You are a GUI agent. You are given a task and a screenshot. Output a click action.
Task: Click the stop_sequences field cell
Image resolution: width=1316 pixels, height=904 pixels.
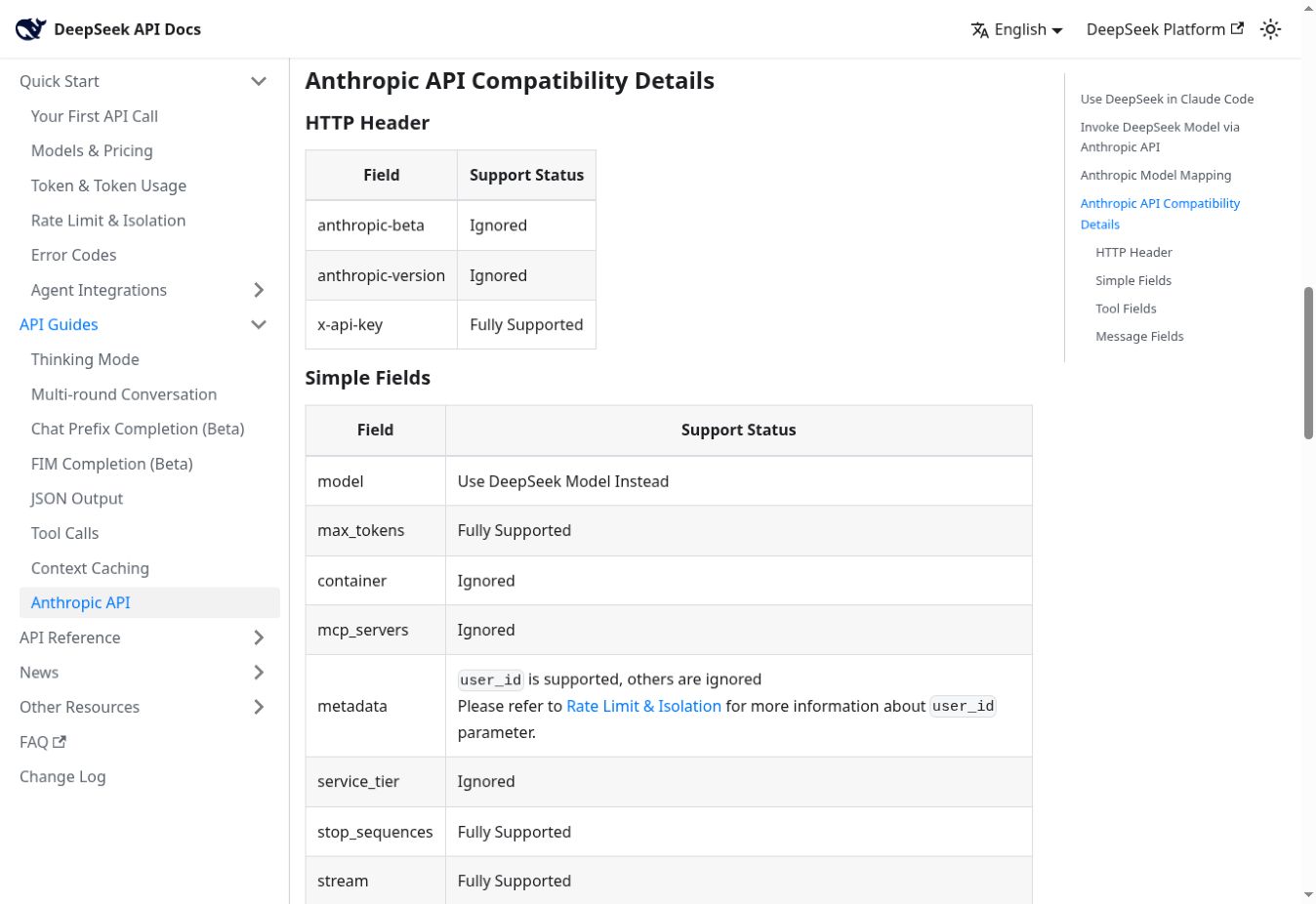376,832
